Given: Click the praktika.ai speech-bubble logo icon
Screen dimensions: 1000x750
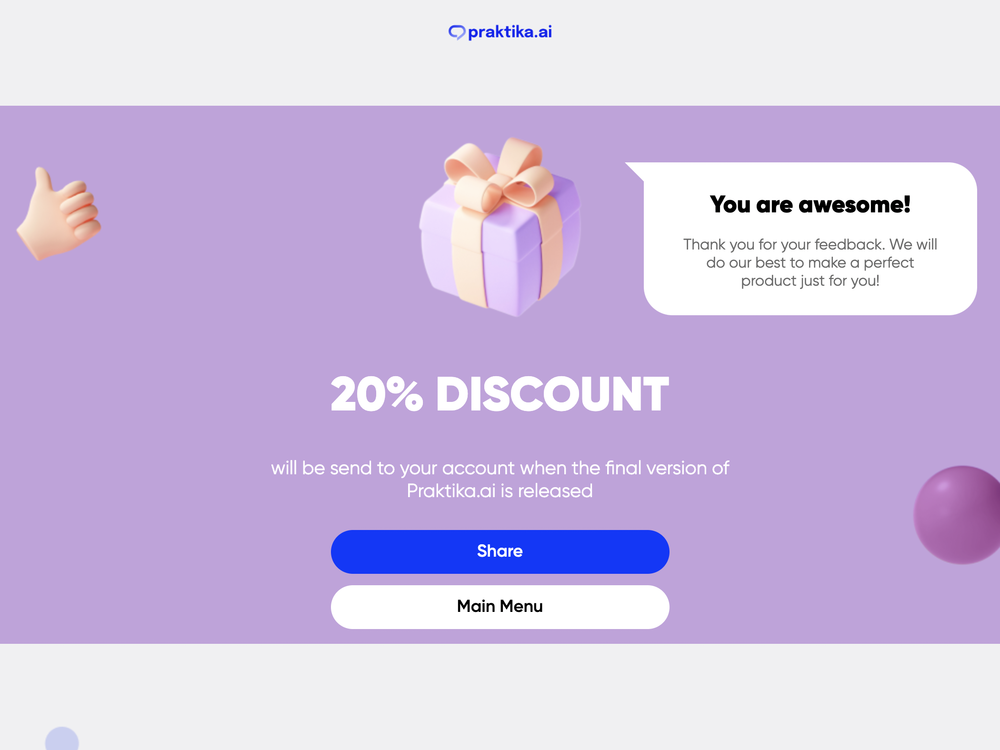Looking at the screenshot, I should tap(457, 32).
